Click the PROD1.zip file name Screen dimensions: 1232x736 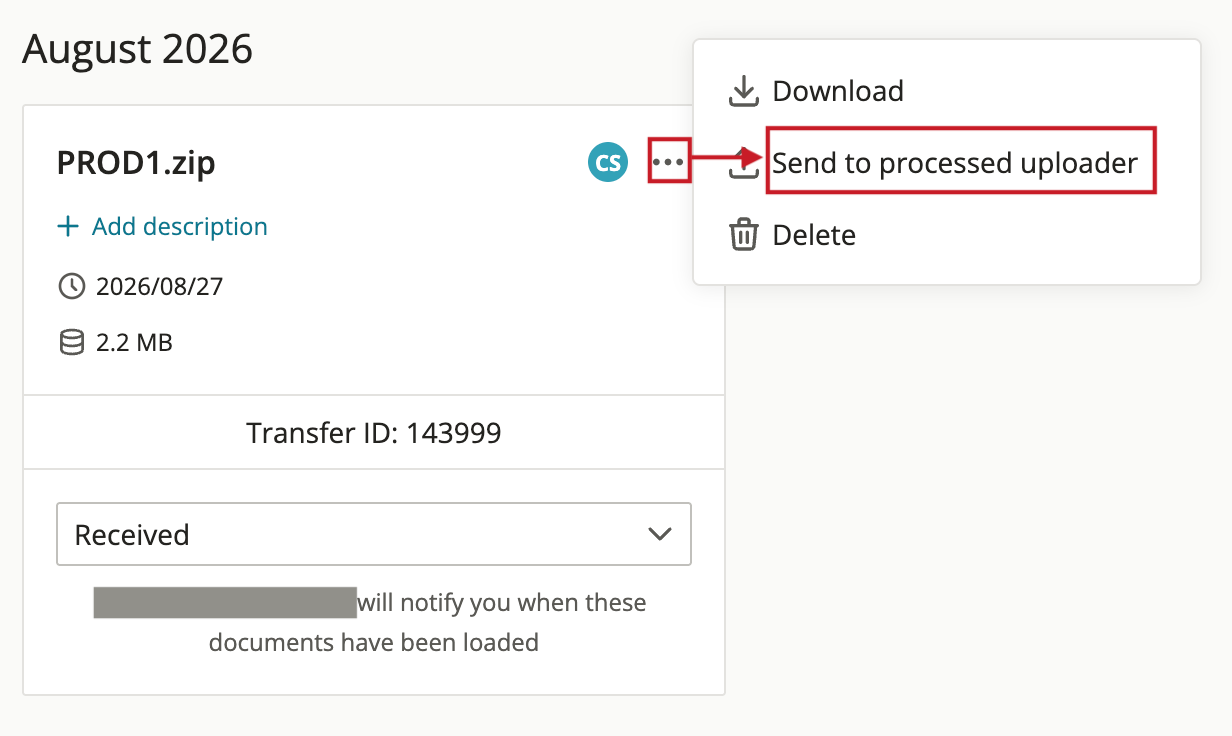click(x=136, y=162)
